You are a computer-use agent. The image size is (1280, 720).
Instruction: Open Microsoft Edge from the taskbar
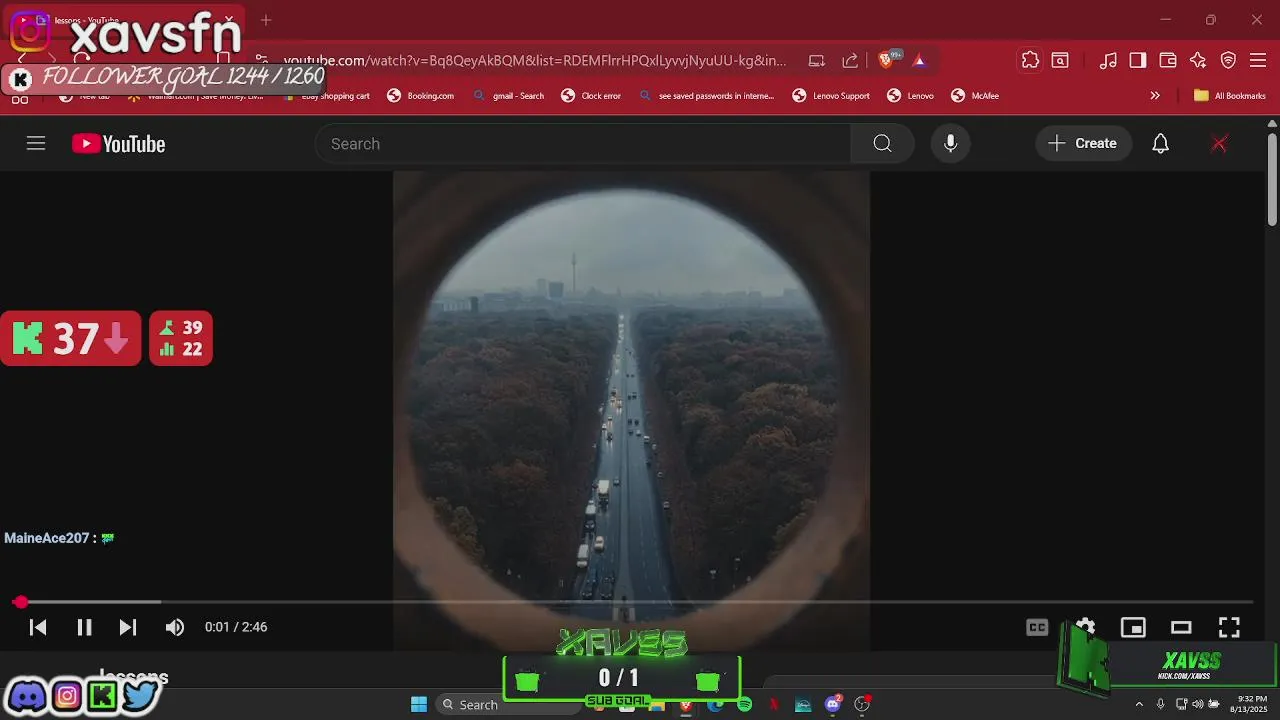tap(715, 704)
